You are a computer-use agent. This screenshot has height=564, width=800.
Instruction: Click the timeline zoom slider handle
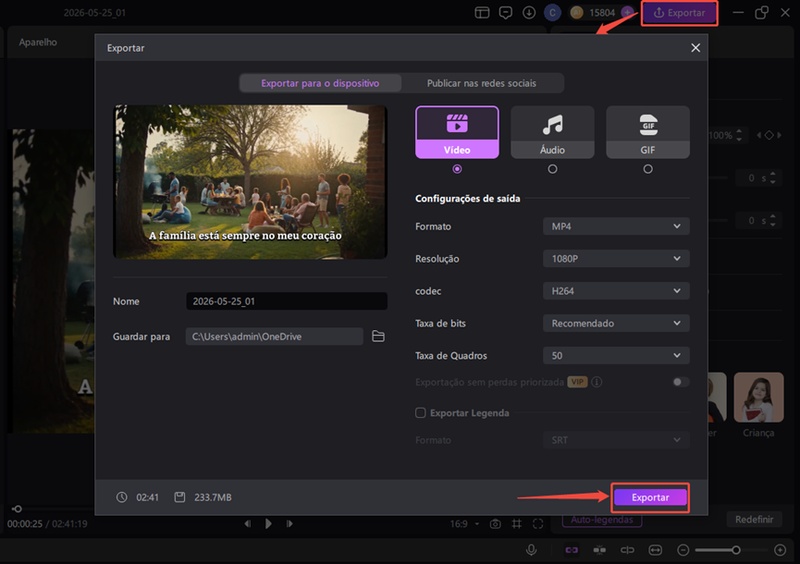click(x=736, y=550)
